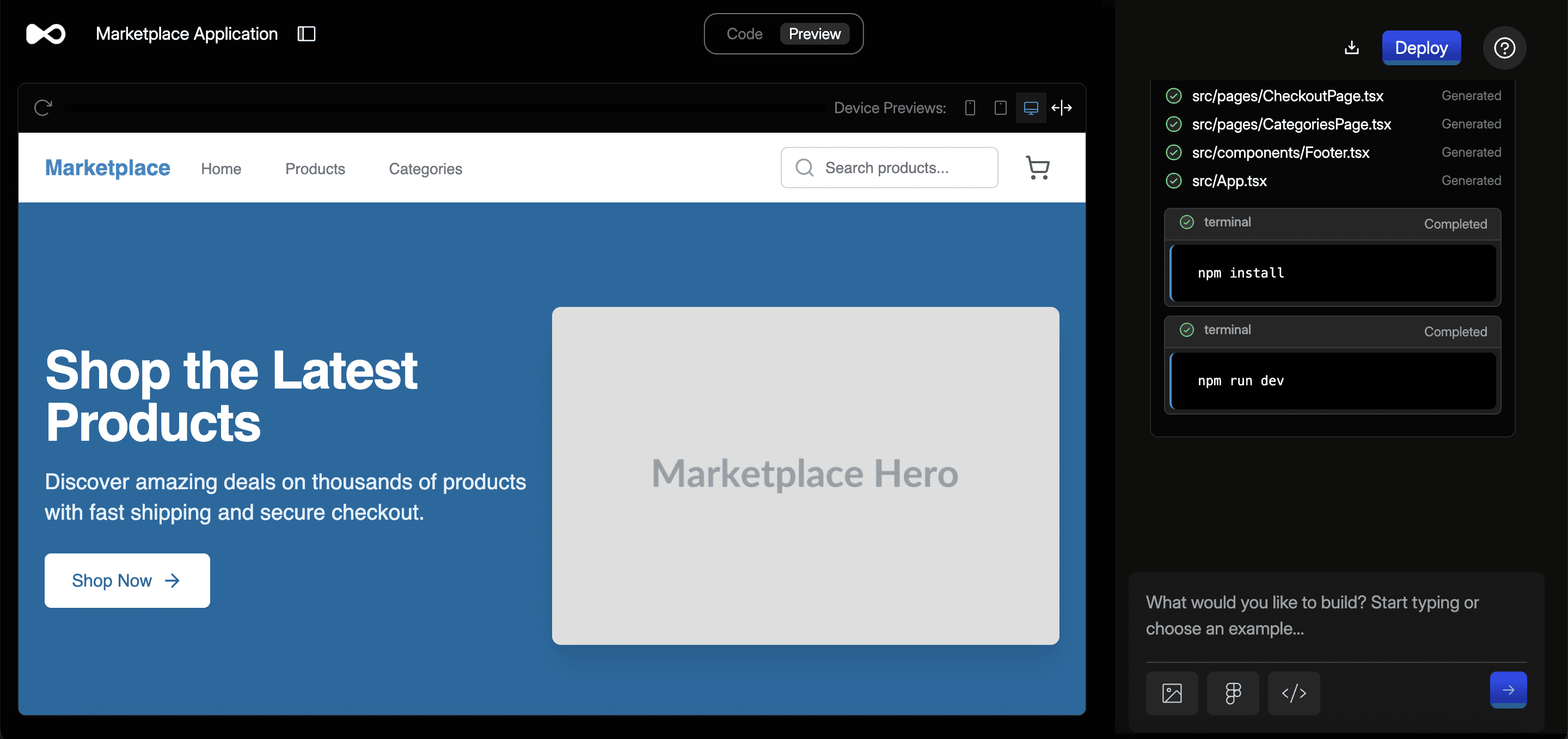
Task: Download the project with the download icon
Action: (1351, 47)
